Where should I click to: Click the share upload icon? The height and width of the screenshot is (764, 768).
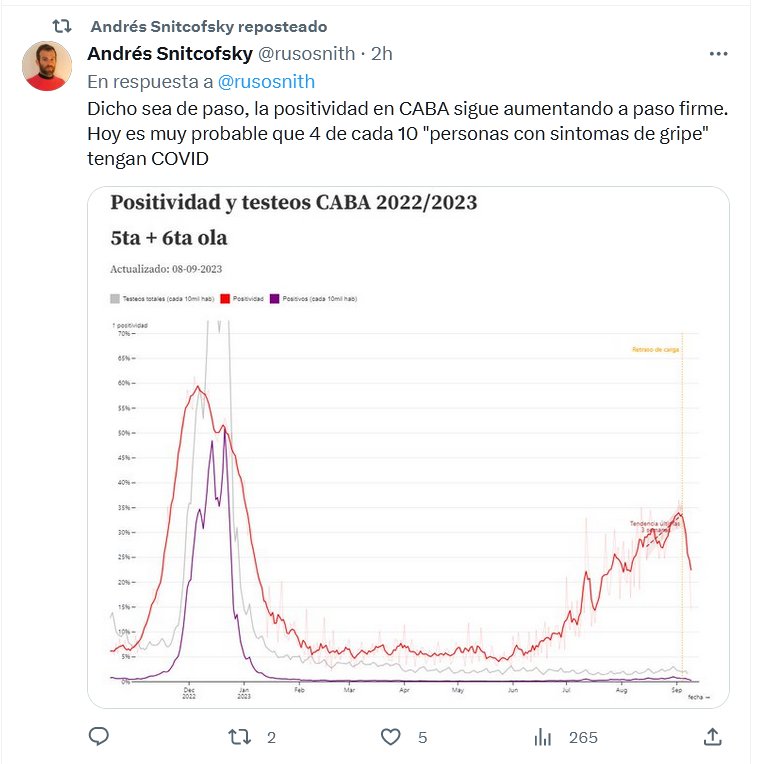713,737
